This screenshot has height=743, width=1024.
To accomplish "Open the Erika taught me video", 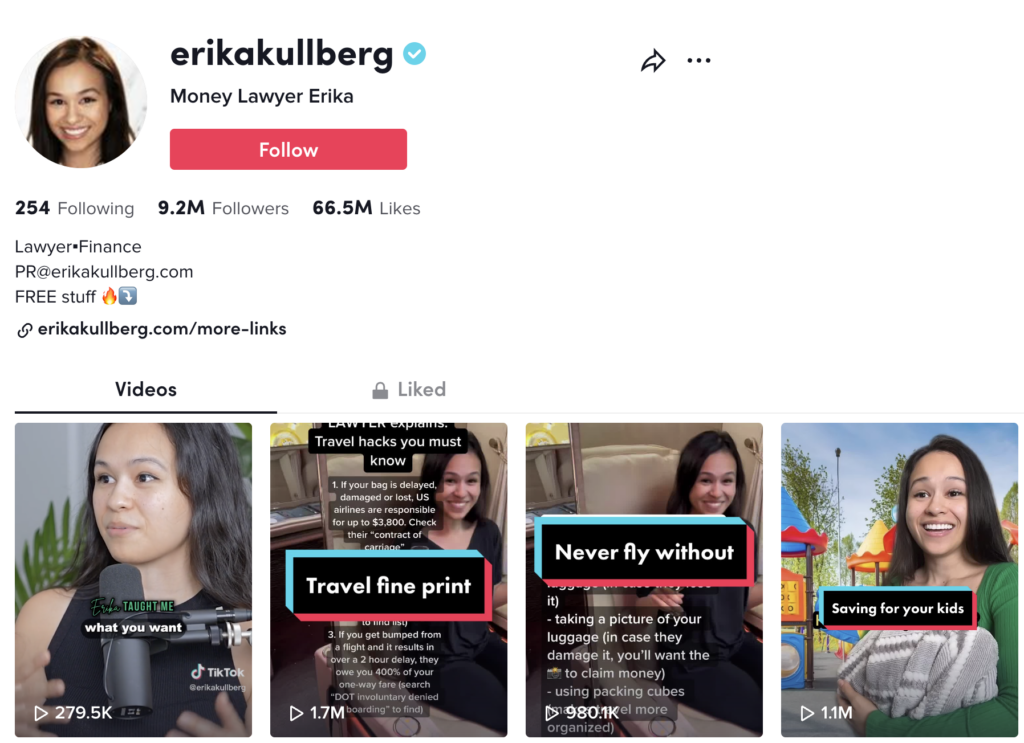I will 133,580.
